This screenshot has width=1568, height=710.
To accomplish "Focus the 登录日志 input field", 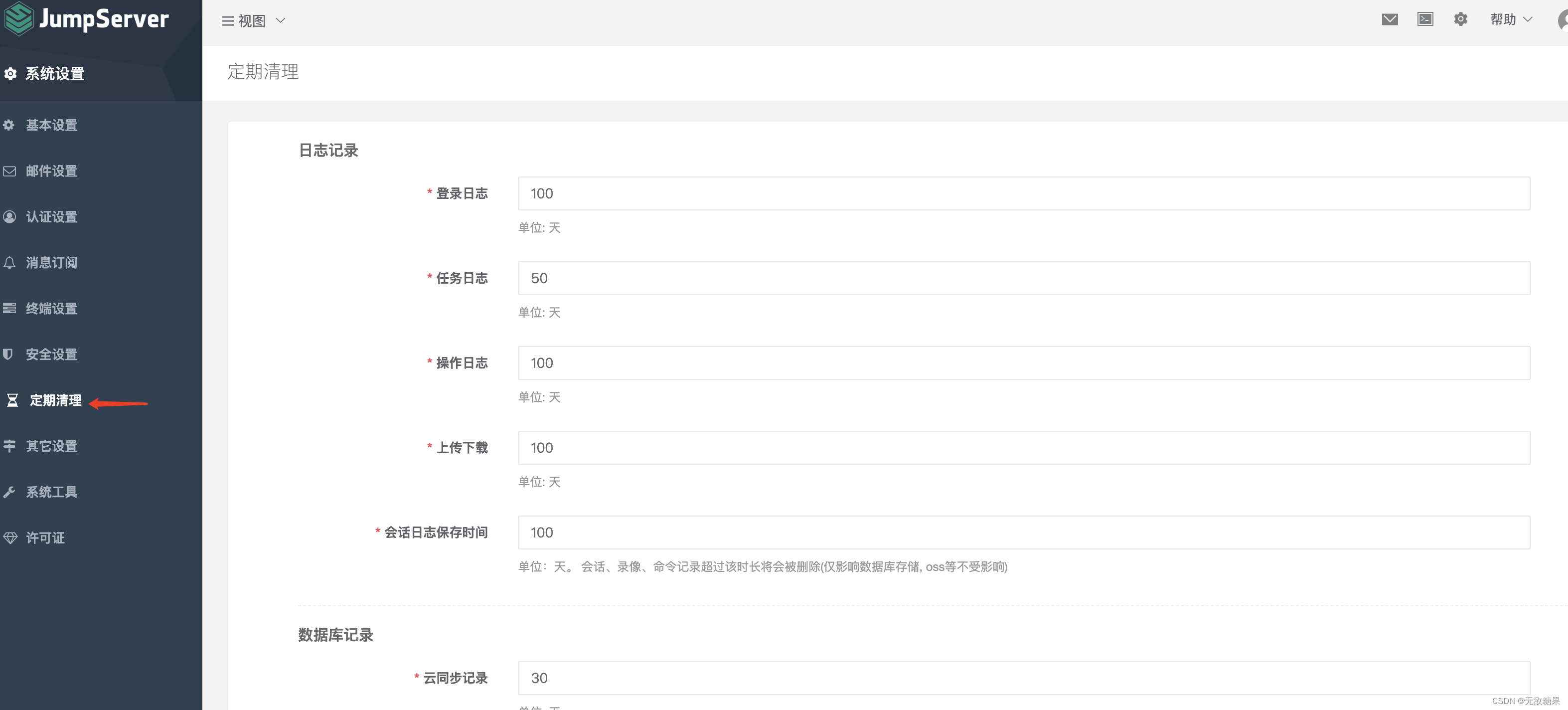I will 1024,193.
